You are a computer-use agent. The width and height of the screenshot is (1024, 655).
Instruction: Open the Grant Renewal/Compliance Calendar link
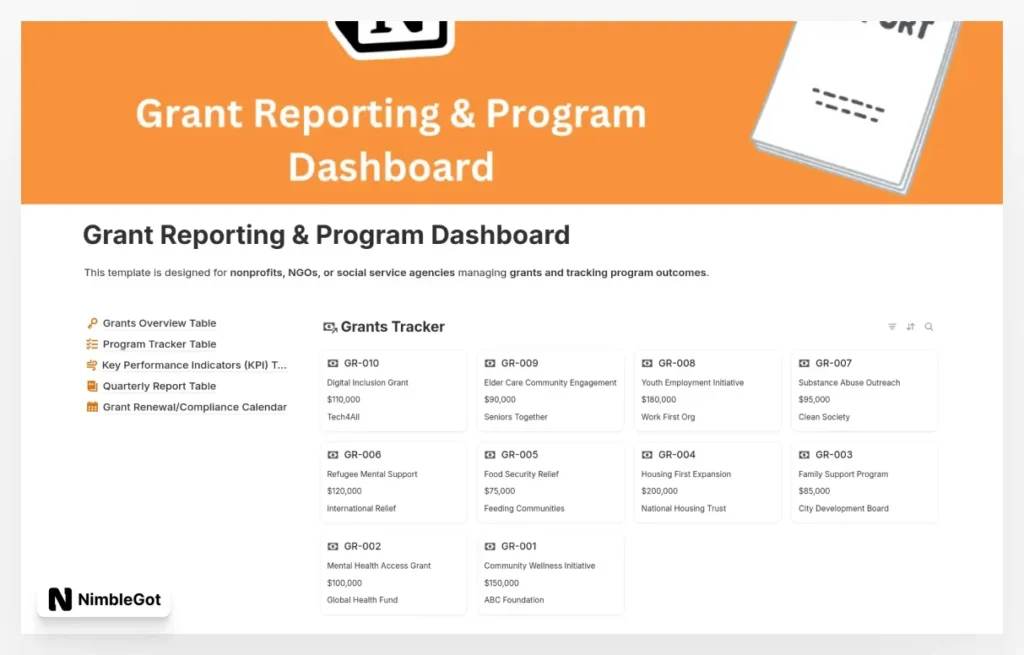click(x=194, y=406)
